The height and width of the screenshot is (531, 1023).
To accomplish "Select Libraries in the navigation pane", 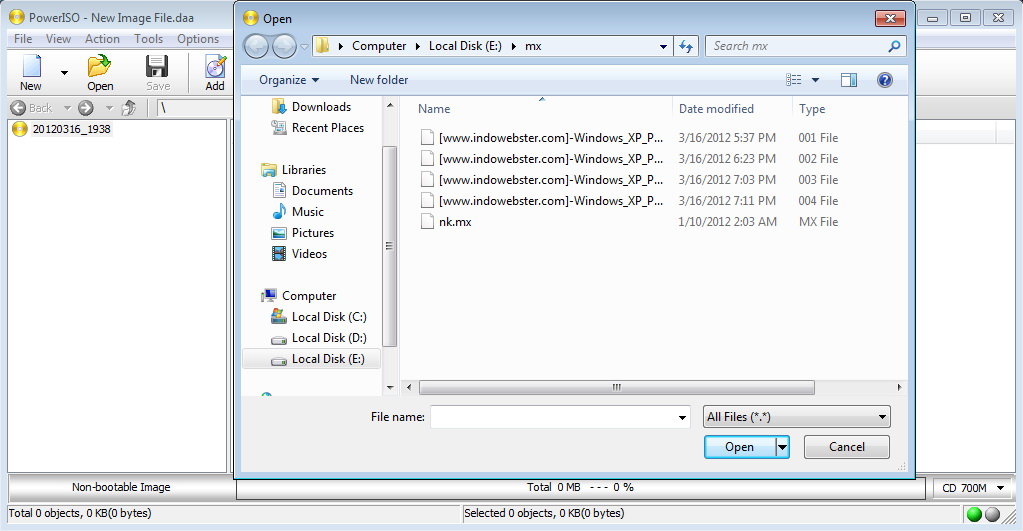I will coord(294,170).
